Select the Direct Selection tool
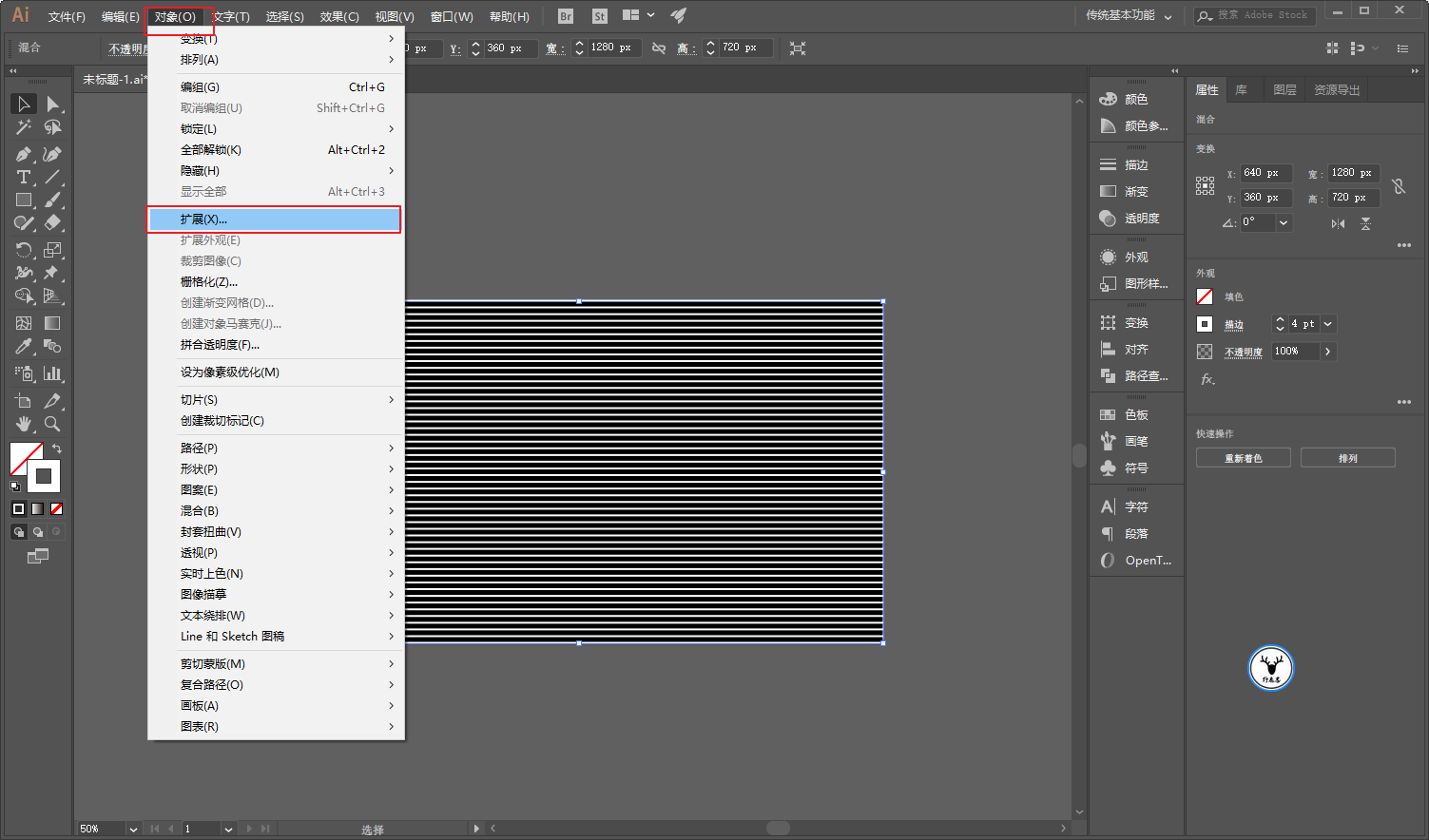The width and height of the screenshot is (1429, 840). pos(52,104)
